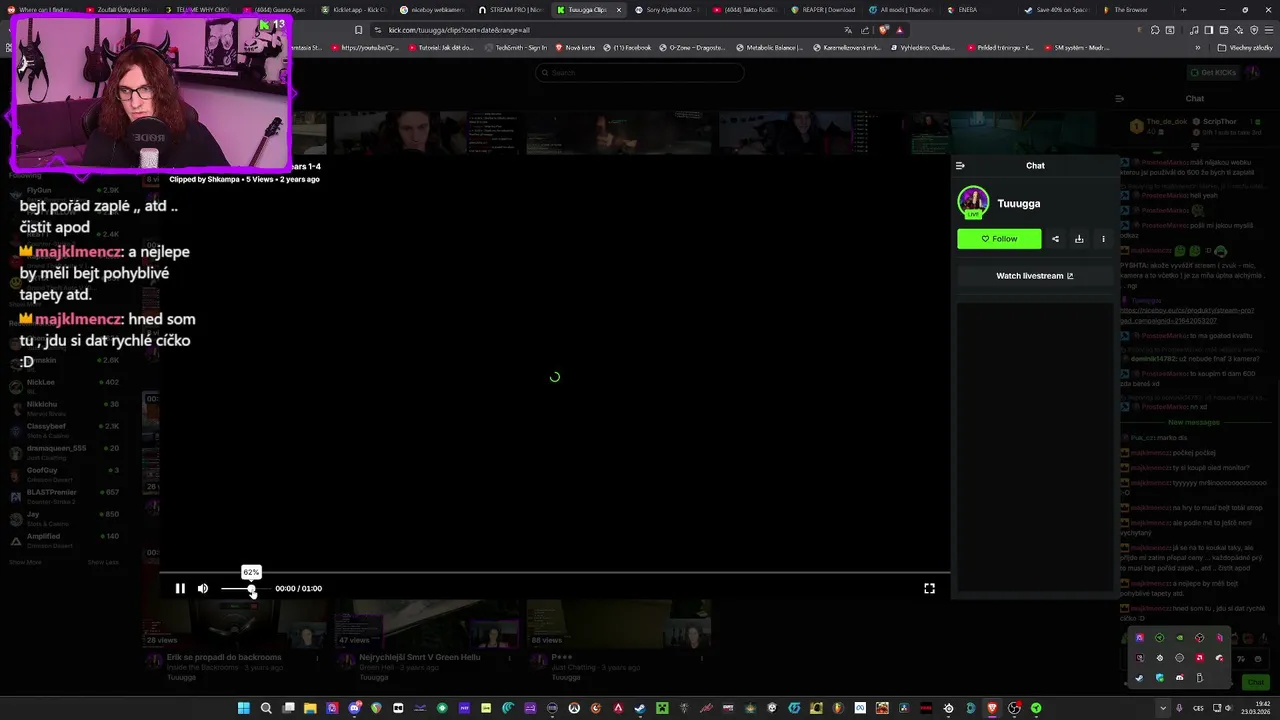Seek on the clip progress bar

coord(555,574)
